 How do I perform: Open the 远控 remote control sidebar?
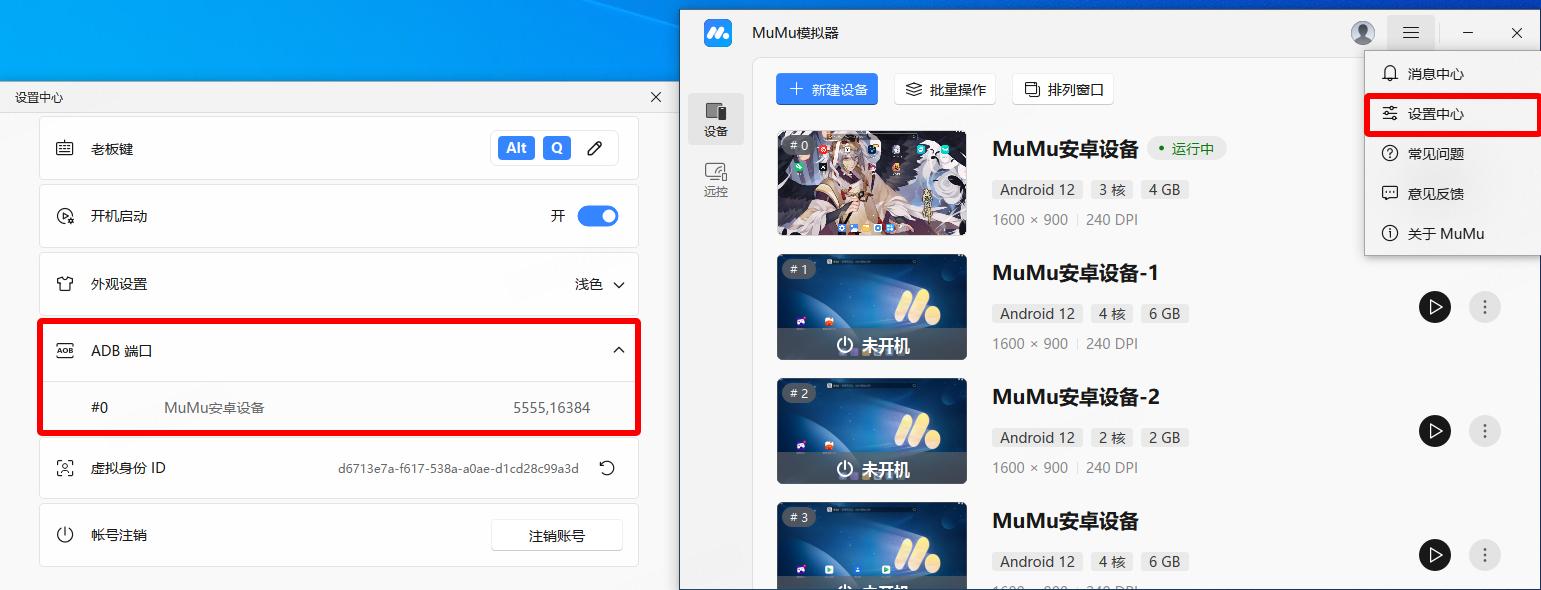(x=715, y=179)
